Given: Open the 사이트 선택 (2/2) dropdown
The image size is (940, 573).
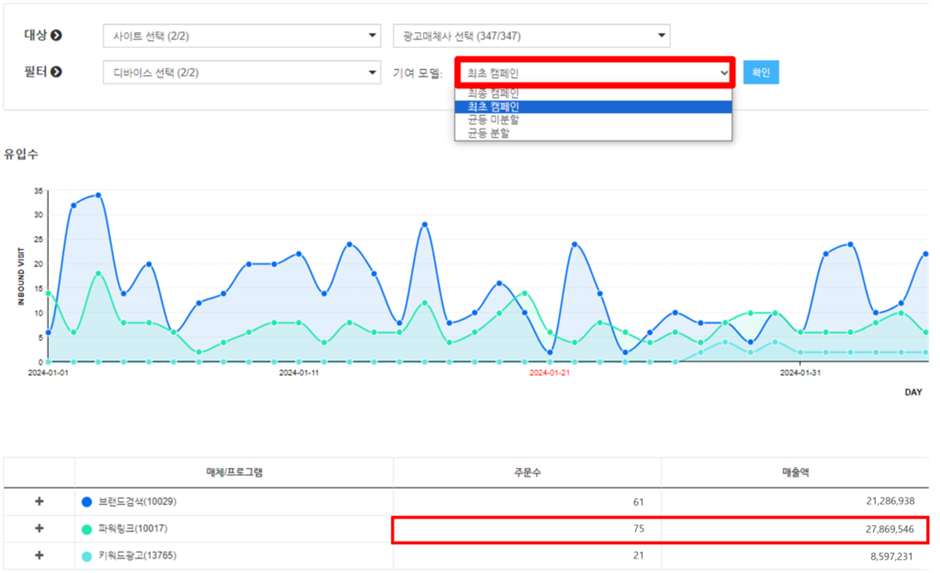Looking at the screenshot, I should (x=241, y=37).
